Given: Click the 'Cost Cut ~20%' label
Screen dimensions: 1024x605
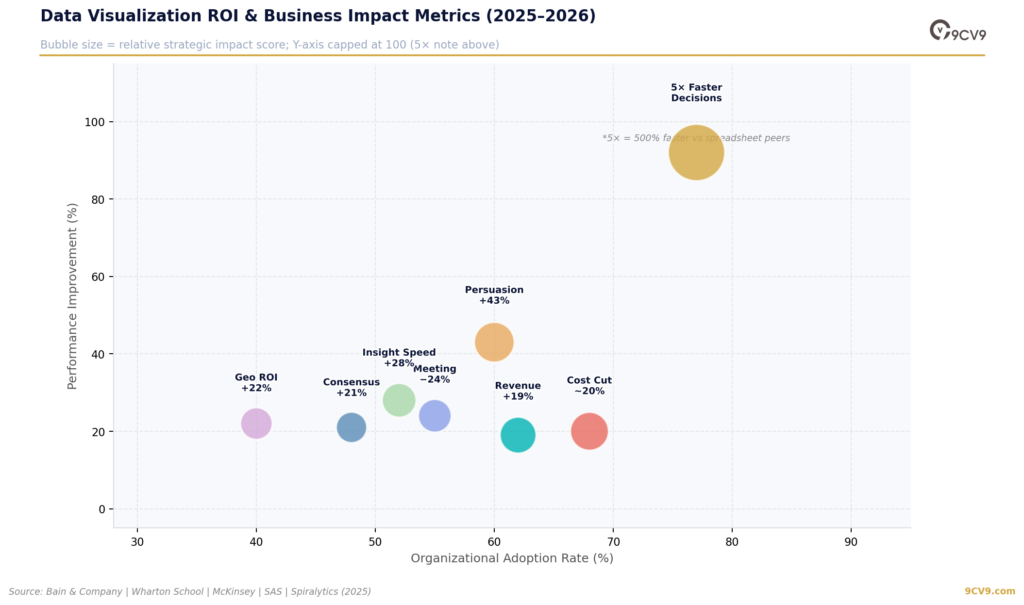Looking at the screenshot, I should [x=589, y=385].
